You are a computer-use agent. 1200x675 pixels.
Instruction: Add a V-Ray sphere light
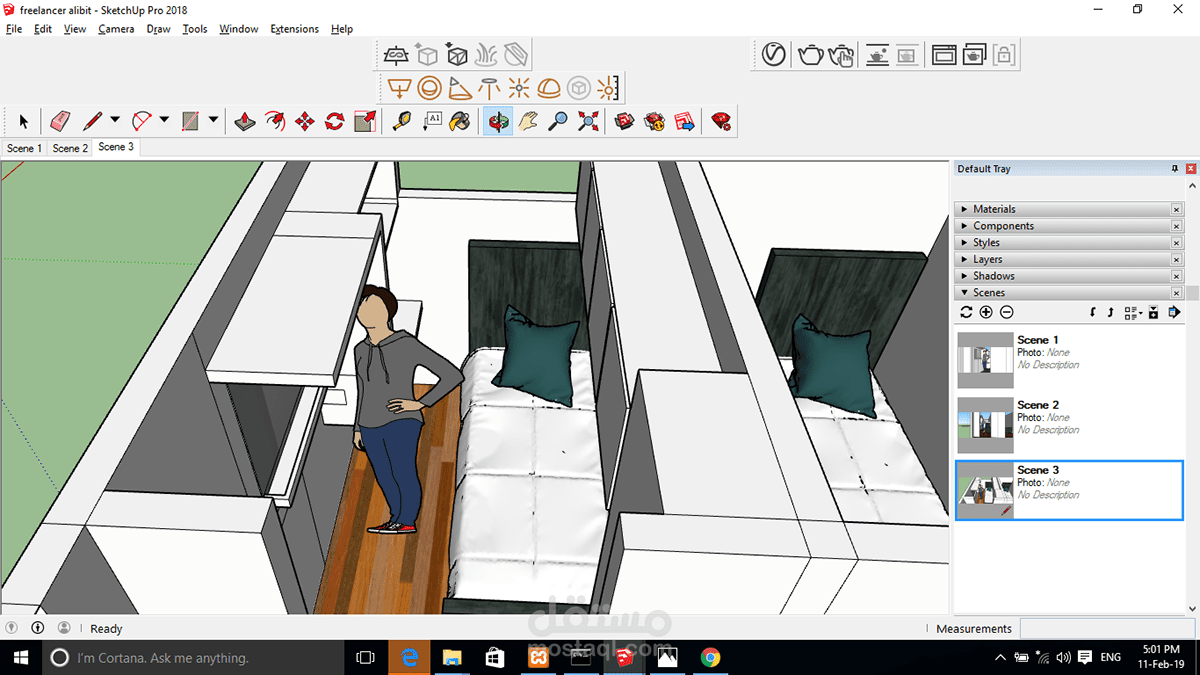429,88
